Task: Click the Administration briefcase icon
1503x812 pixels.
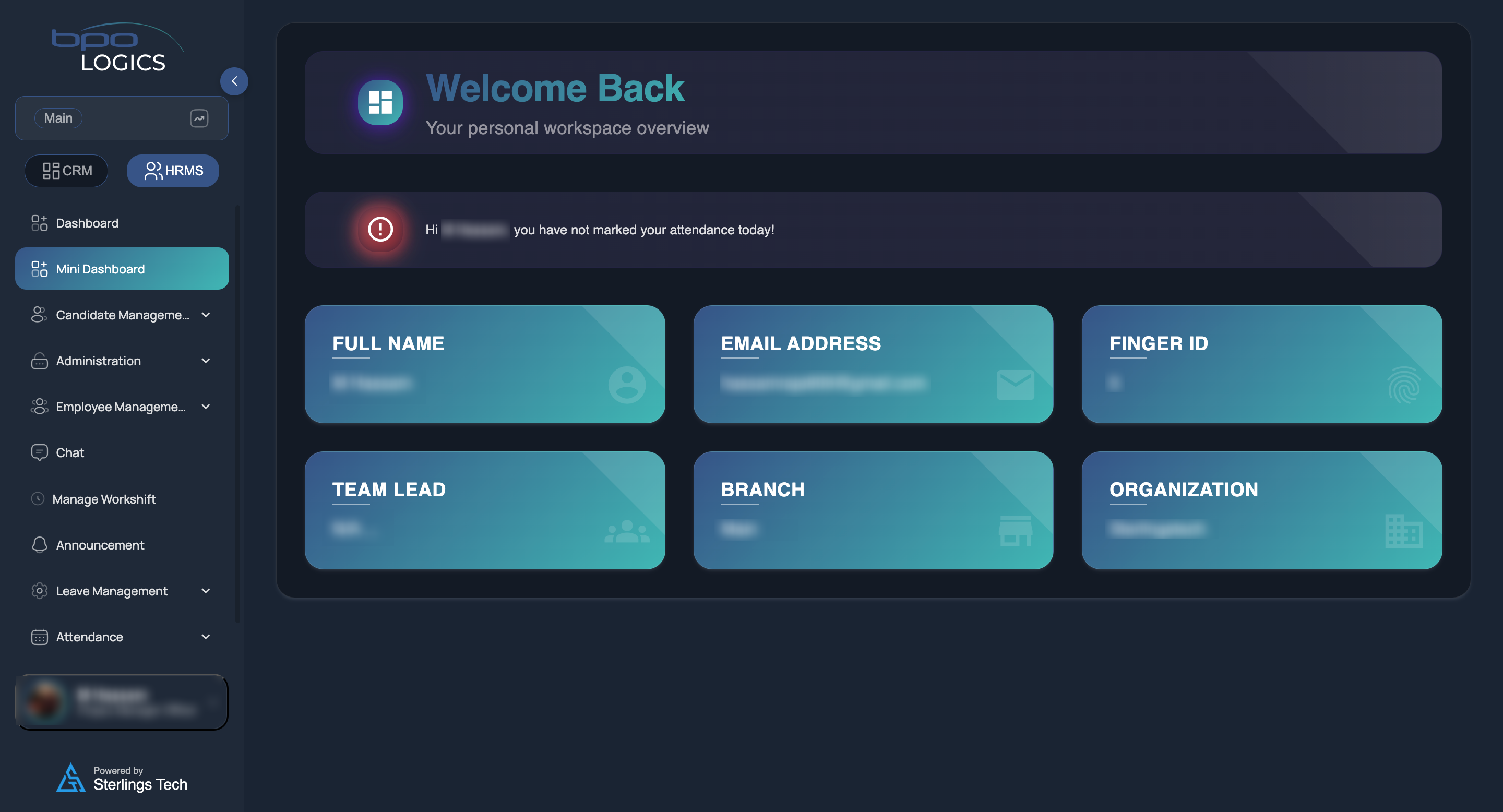Action: pos(39,361)
